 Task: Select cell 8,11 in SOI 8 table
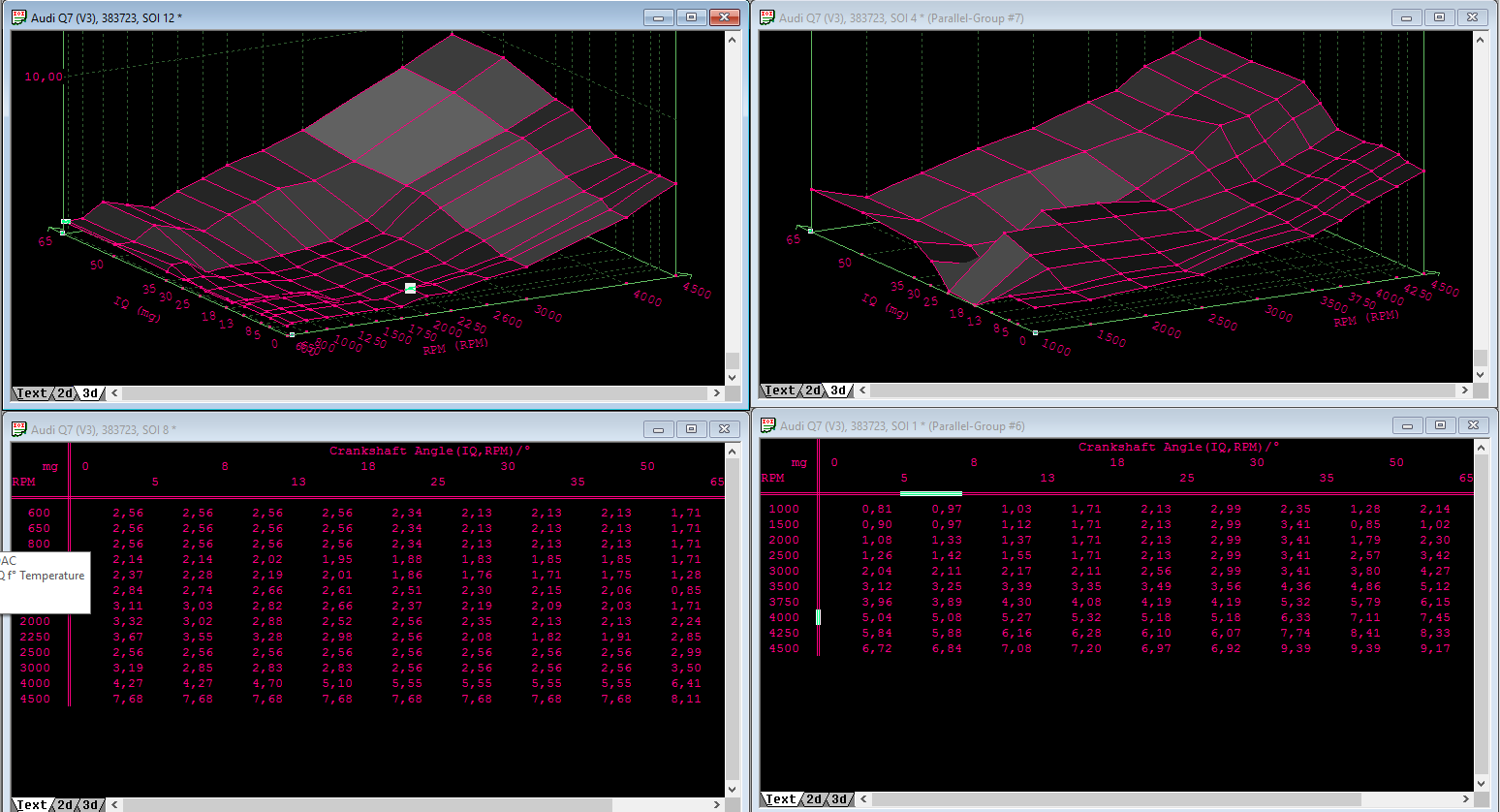pos(686,700)
